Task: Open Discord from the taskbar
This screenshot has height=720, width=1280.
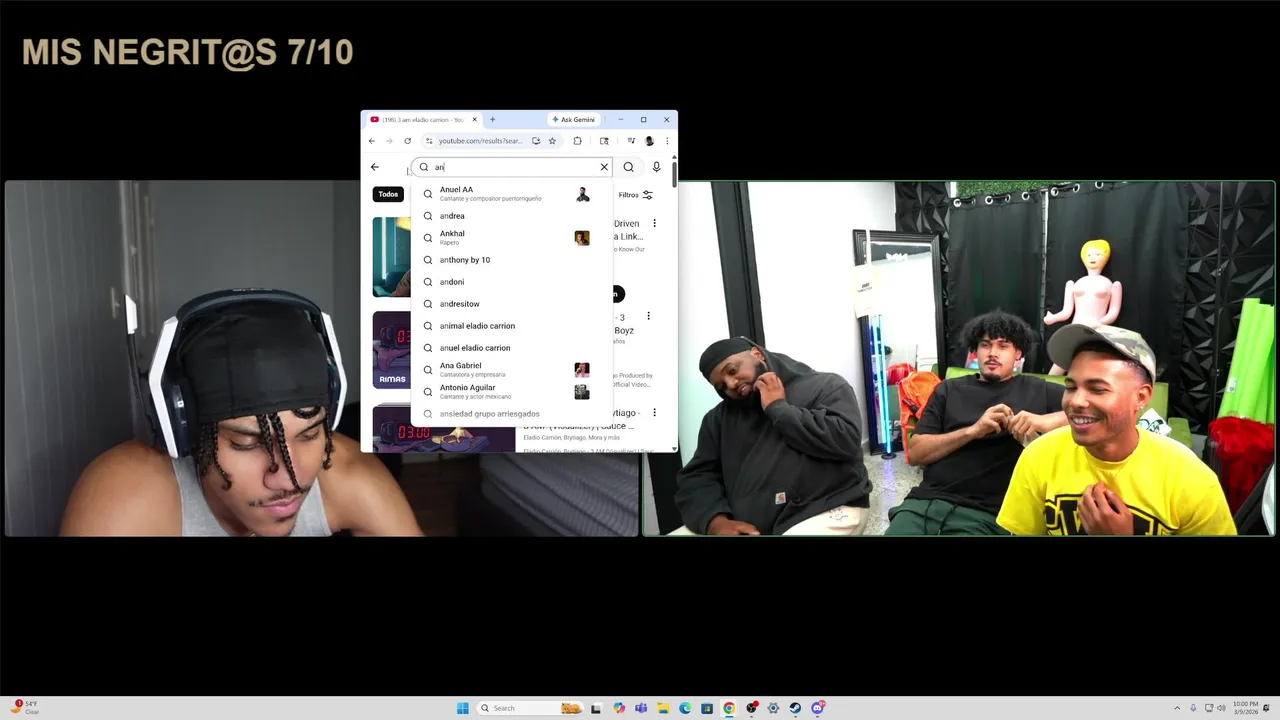Action: 818,708
